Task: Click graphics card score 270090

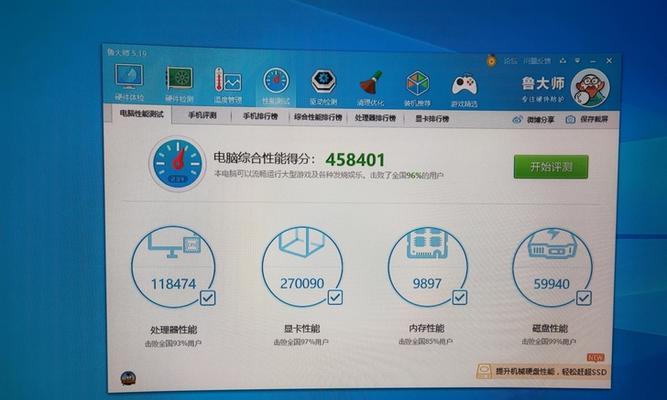Action: (302, 283)
